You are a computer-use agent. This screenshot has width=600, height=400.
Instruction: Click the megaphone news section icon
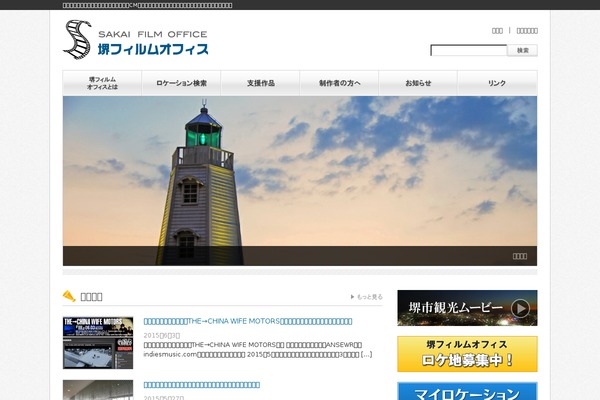(69, 296)
